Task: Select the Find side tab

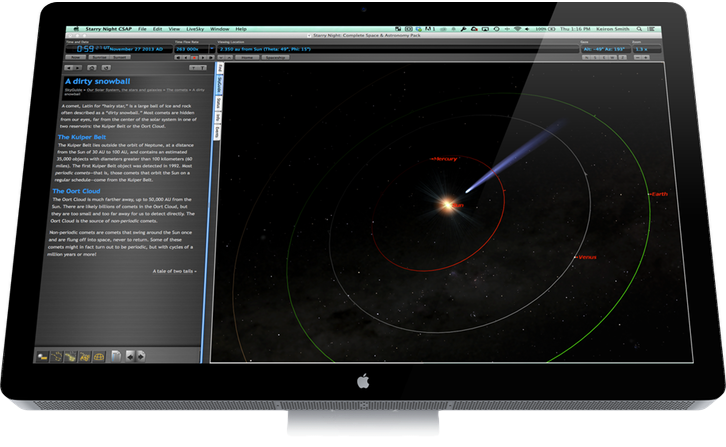Action: click(220, 68)
